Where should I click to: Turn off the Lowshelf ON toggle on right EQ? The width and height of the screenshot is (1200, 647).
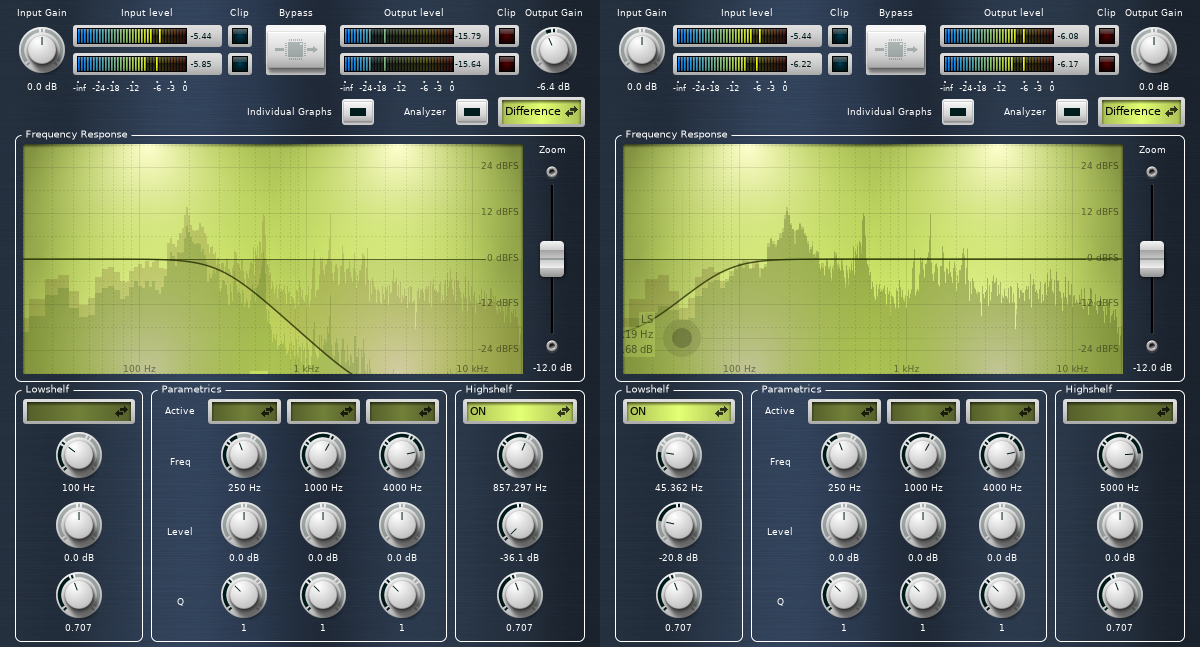(679, 411)
